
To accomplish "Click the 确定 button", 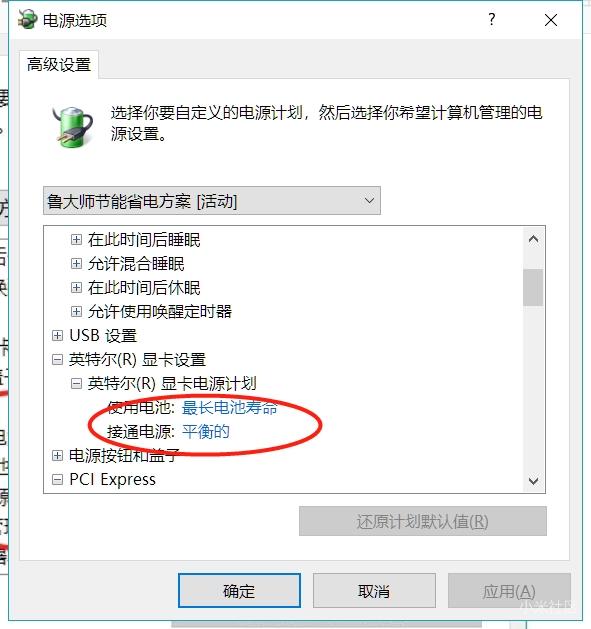I will [239, 590].
